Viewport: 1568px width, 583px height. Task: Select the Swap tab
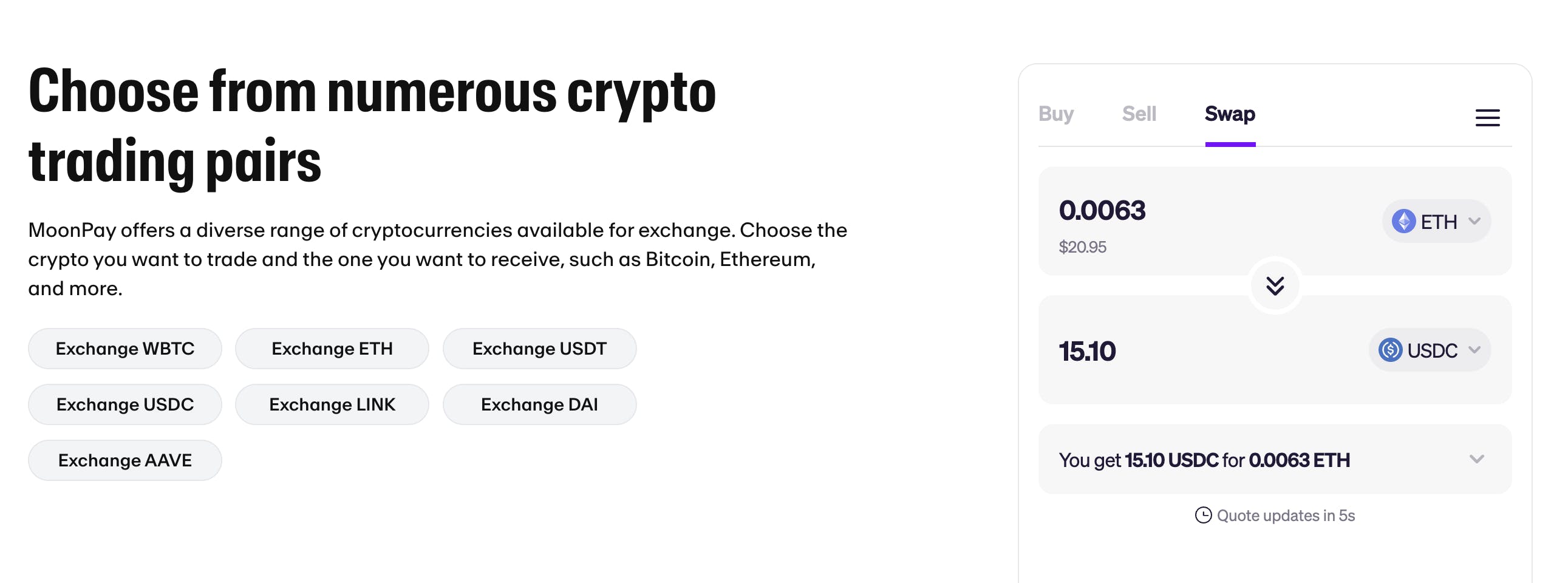click(1230, 114)
